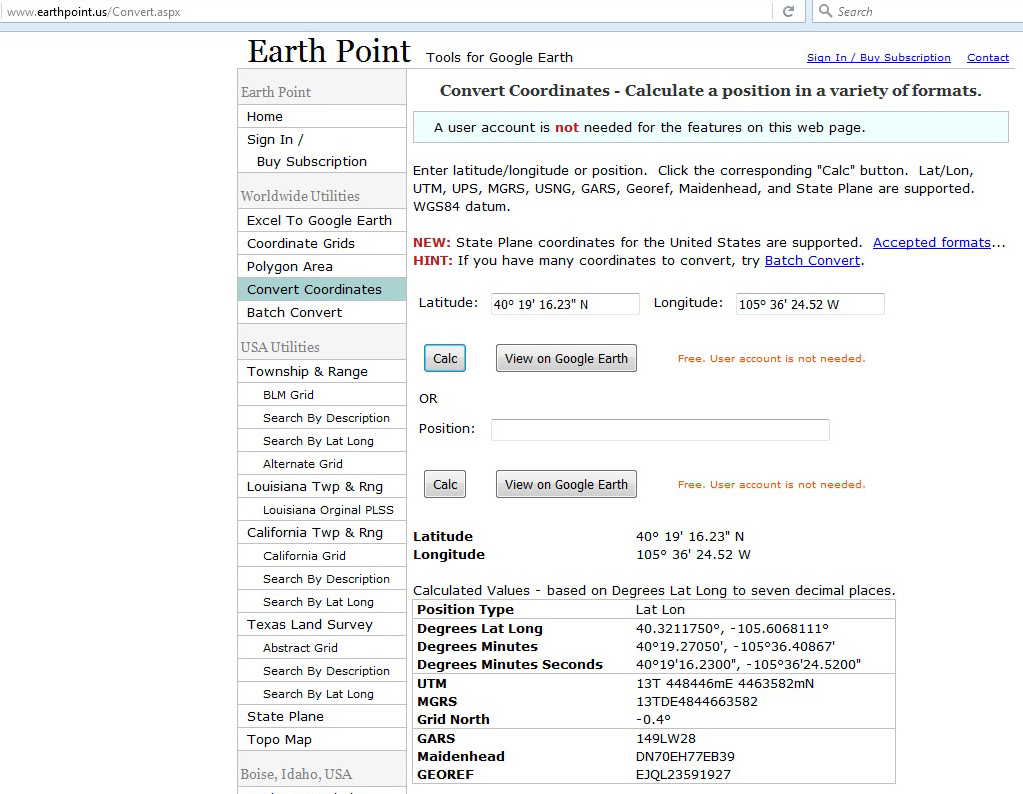Click View on Google Earth below Latitude
The width and height of the screenshot is (1023, 794).
(566, 358)
